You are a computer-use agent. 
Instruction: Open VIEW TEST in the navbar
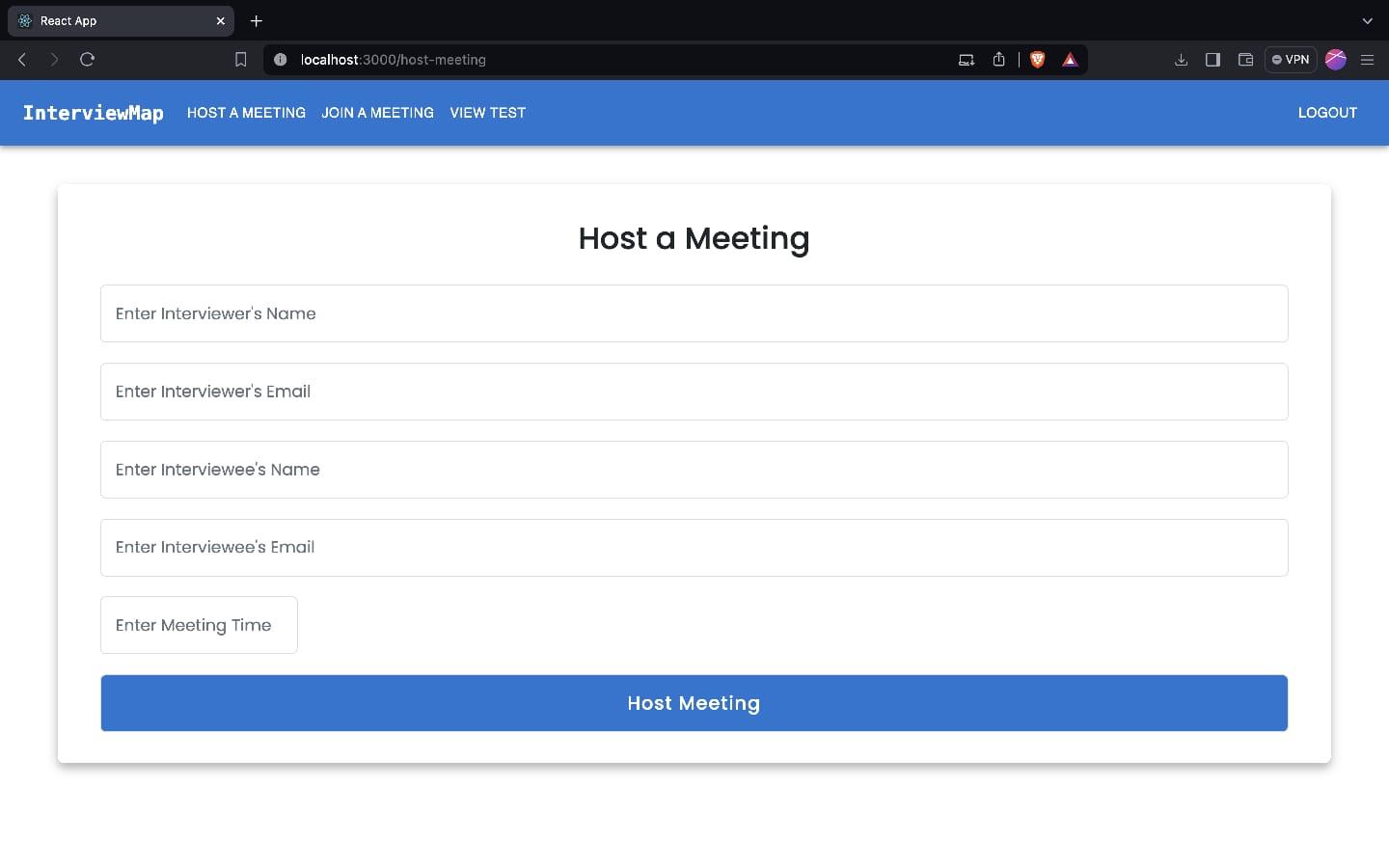(x=488, y=113)
